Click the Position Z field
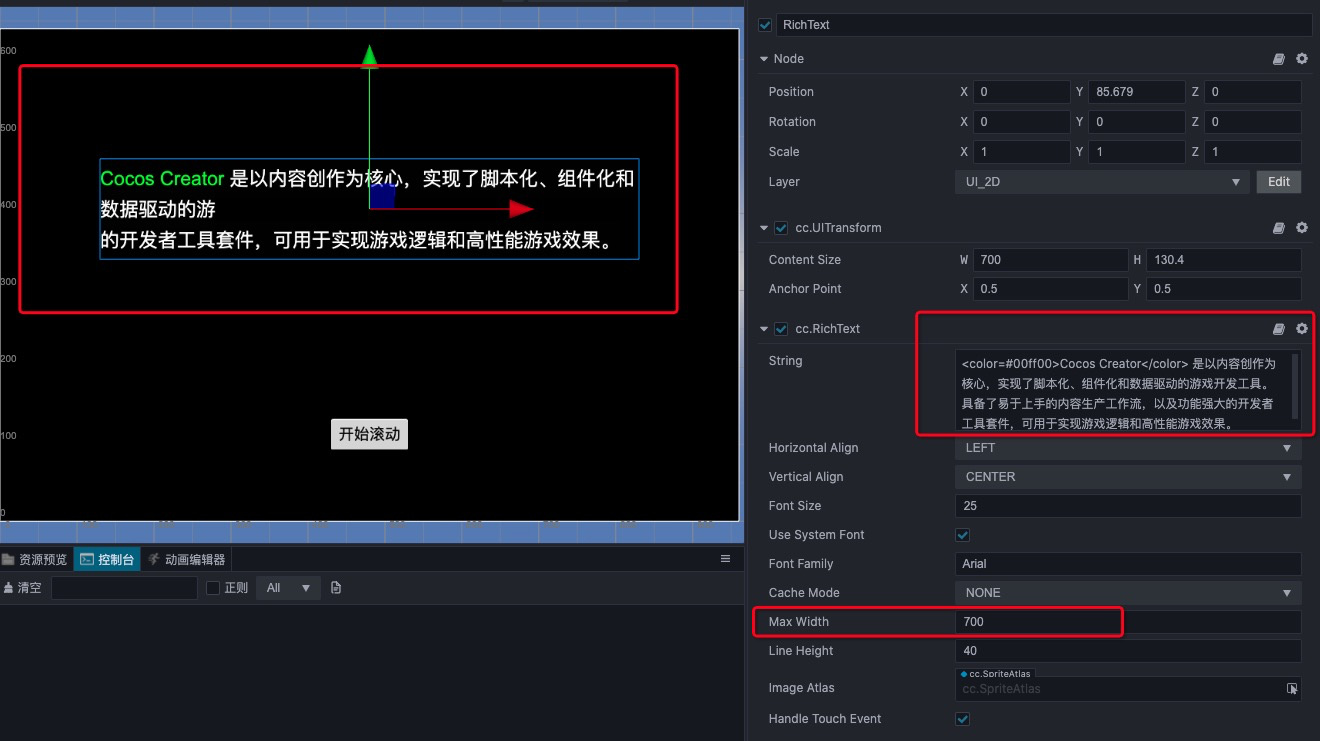This screenshot has width=1320, height=741. click(1253, 92)
